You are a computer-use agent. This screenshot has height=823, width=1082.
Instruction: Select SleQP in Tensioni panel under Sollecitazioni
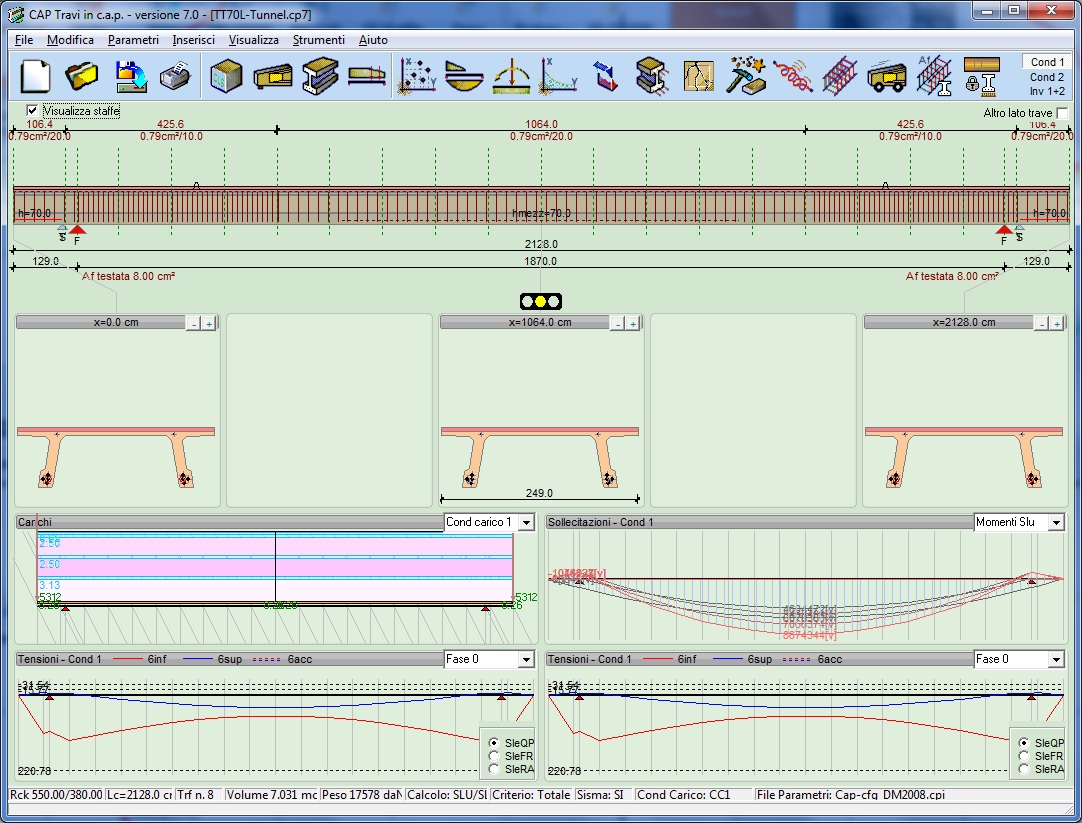click(1024, 743)
